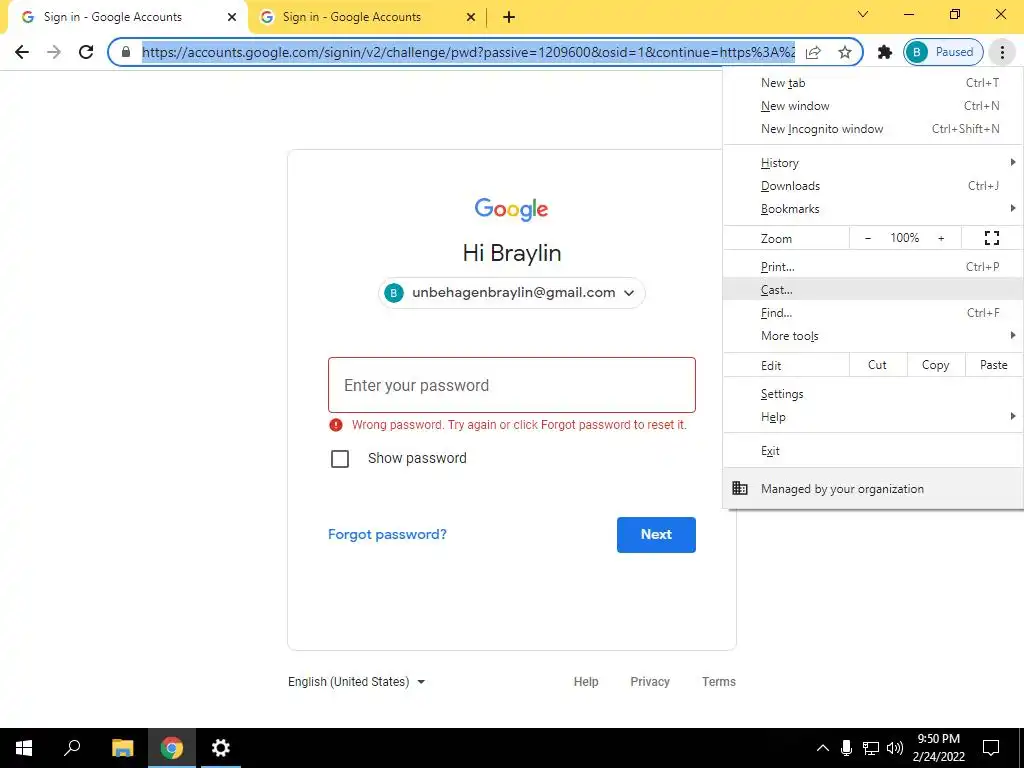Viewport: 1024px width, 768px height.
Task: Click the Help footer link
Action: (x=586, y=682)
